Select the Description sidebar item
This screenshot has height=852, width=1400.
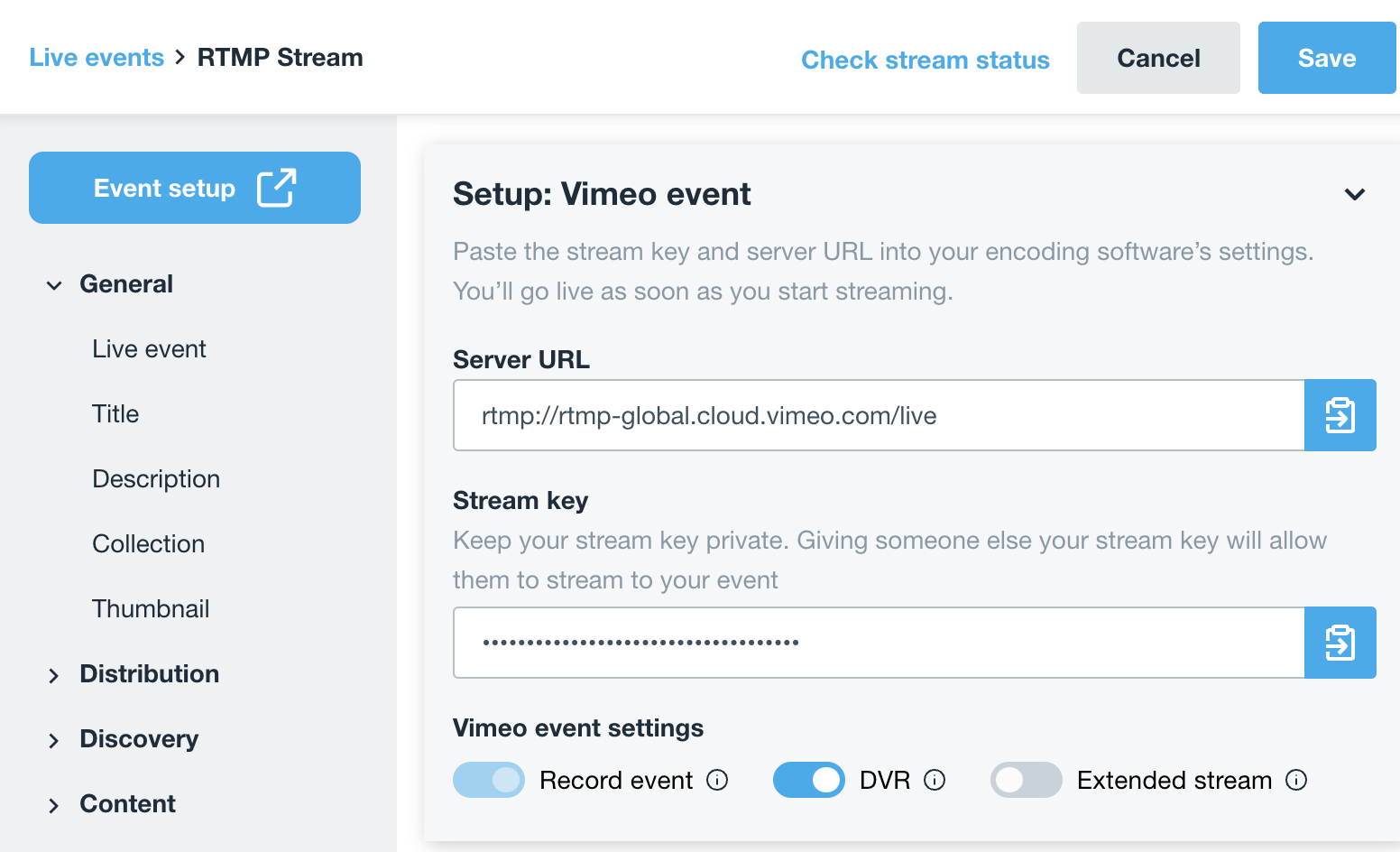click(x=156, y=479)
